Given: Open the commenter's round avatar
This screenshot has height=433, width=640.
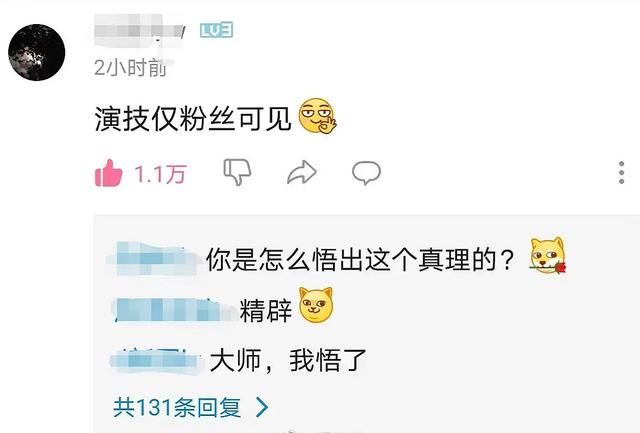Looking at the screenshot, I should (x=37, y=52).
